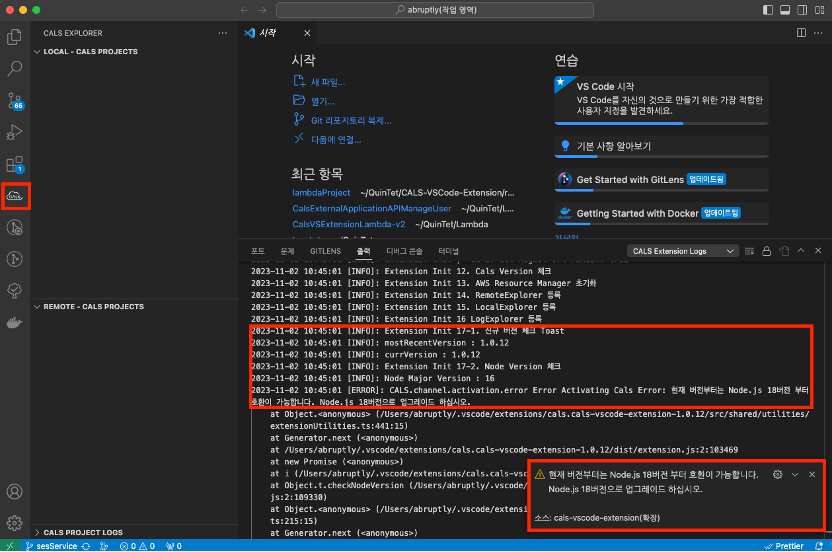Close the 시작 editor tab
832x552 pixels.
(307, 33)
